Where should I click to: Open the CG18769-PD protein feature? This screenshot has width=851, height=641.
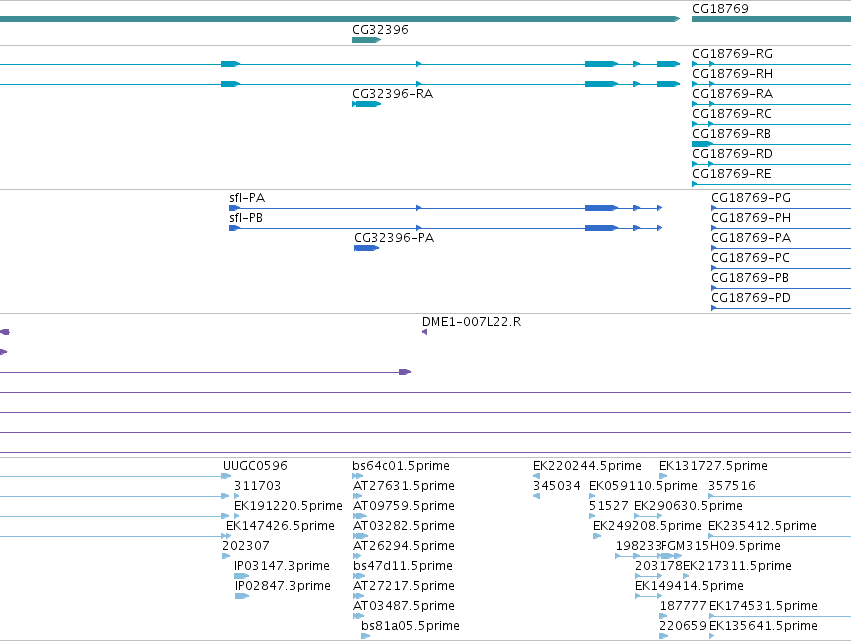[751, 299]
